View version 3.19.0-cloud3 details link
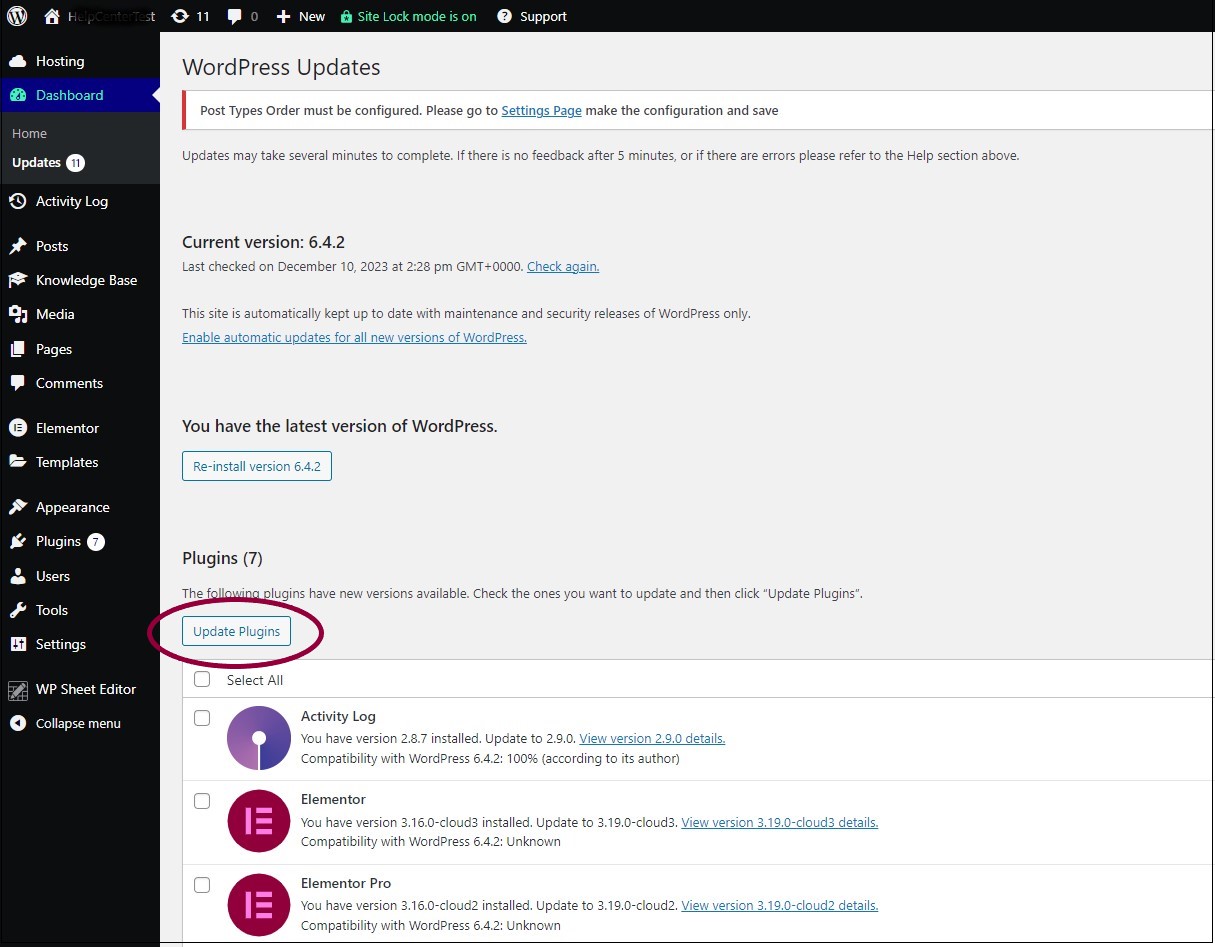The image size is (1215, 947). [x=780, y=822]
